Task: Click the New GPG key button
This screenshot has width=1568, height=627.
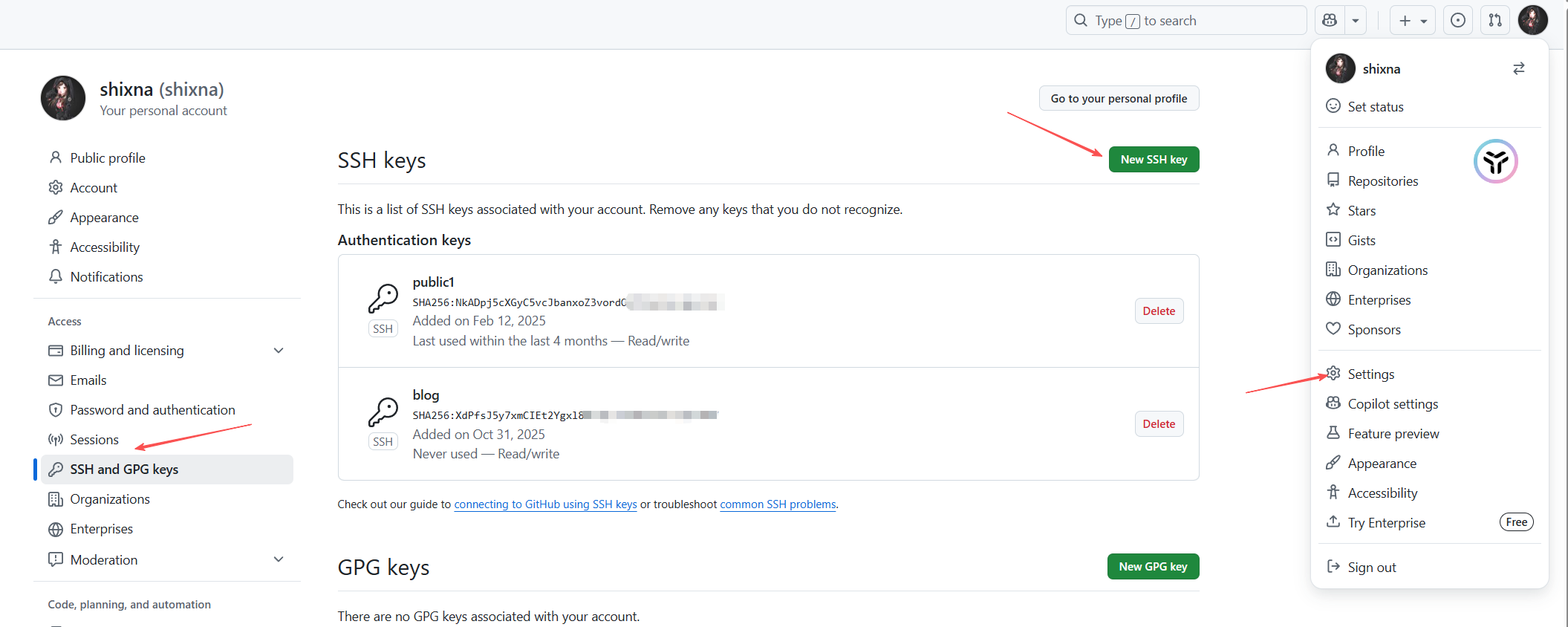Action: point(1153,567)
